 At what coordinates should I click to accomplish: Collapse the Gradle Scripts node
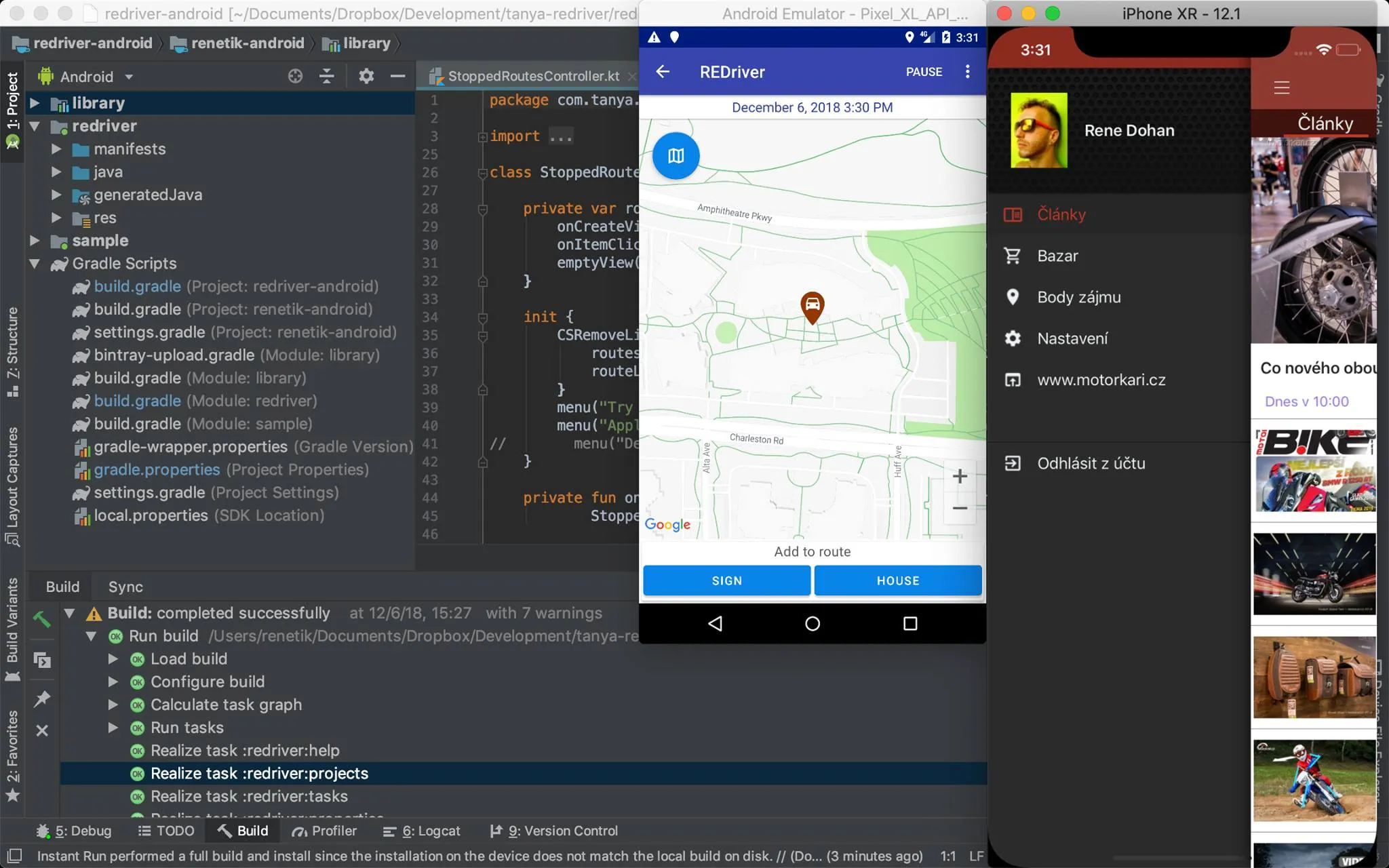35,264
